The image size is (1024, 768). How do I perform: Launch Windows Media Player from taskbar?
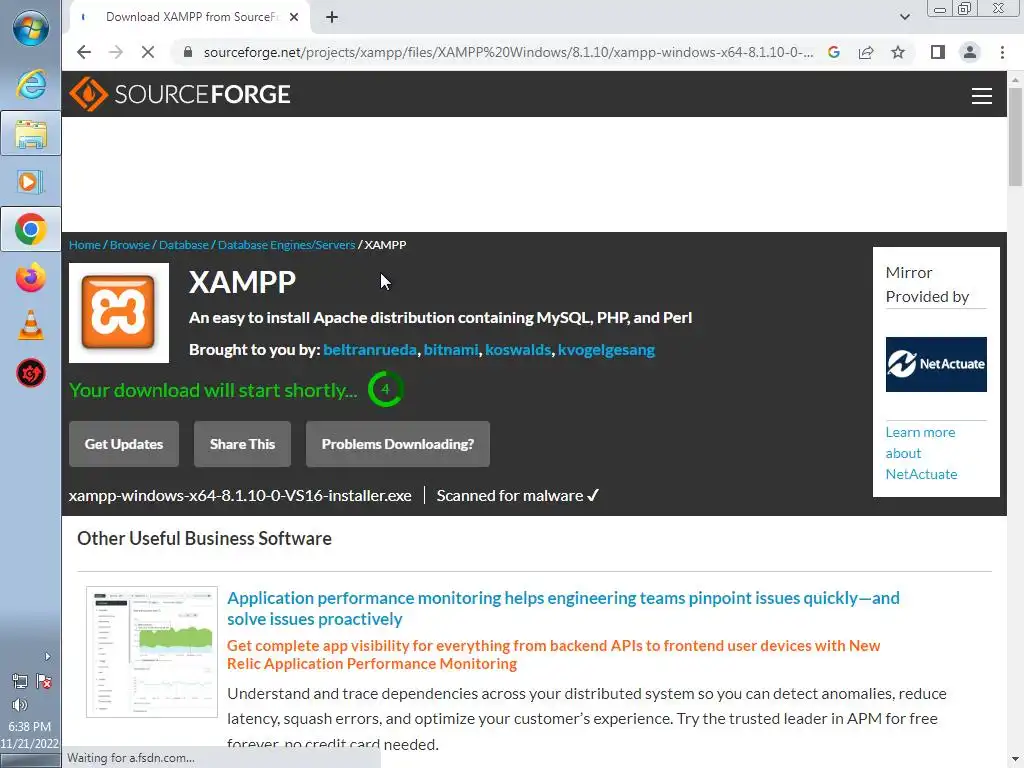click(x=31, y=182)
